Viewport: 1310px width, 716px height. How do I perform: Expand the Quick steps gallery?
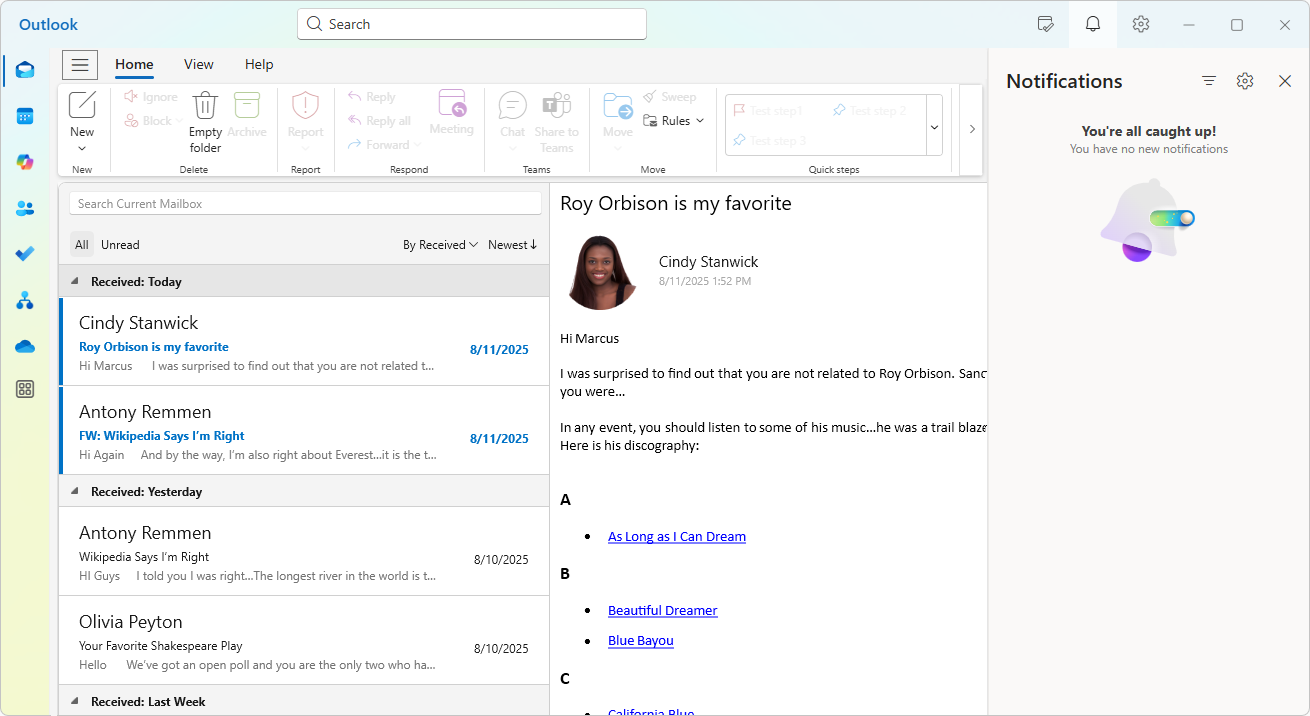pyautogui.click(x=934, y=126)
